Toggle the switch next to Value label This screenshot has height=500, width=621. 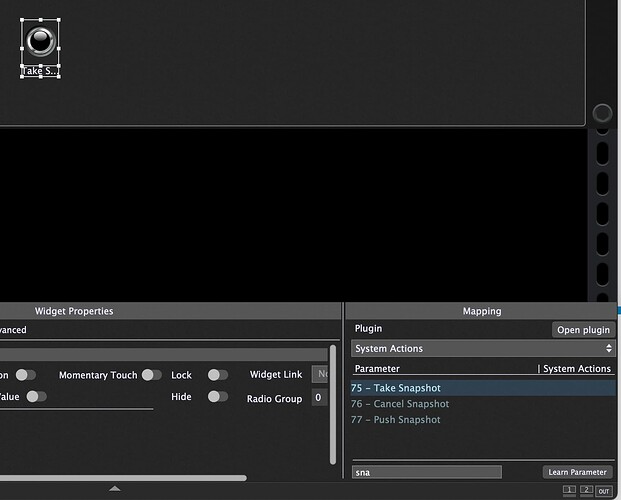(x=37, y=396)
